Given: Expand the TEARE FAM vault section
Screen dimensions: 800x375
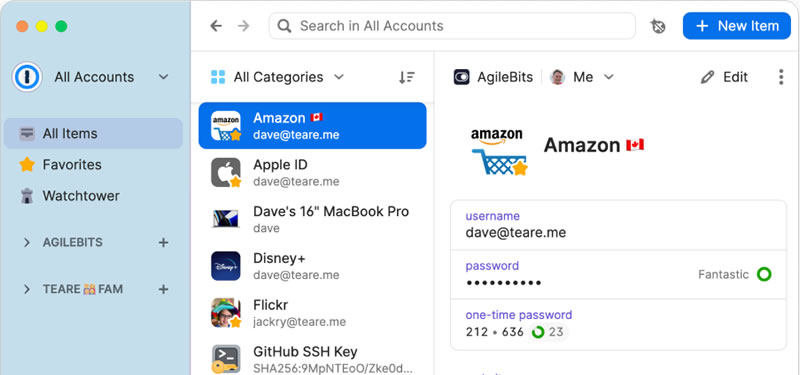Looking at the screenshot, I should [x=27, y=289].
